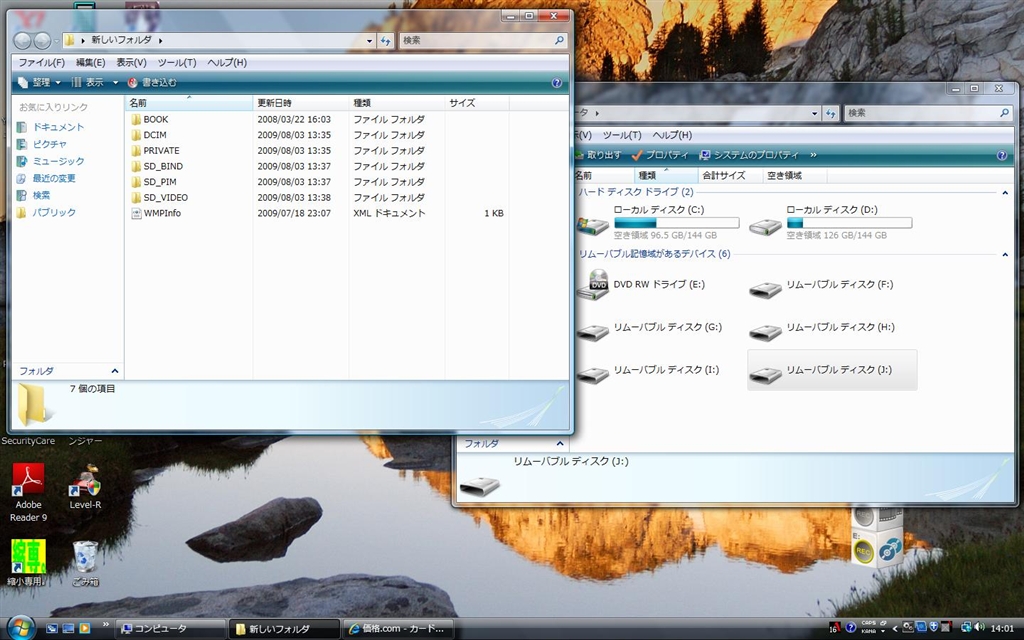Open the DVD RW drive (E:)
This screenshot has width=1024, height=640.
click(x=658, y=285)
